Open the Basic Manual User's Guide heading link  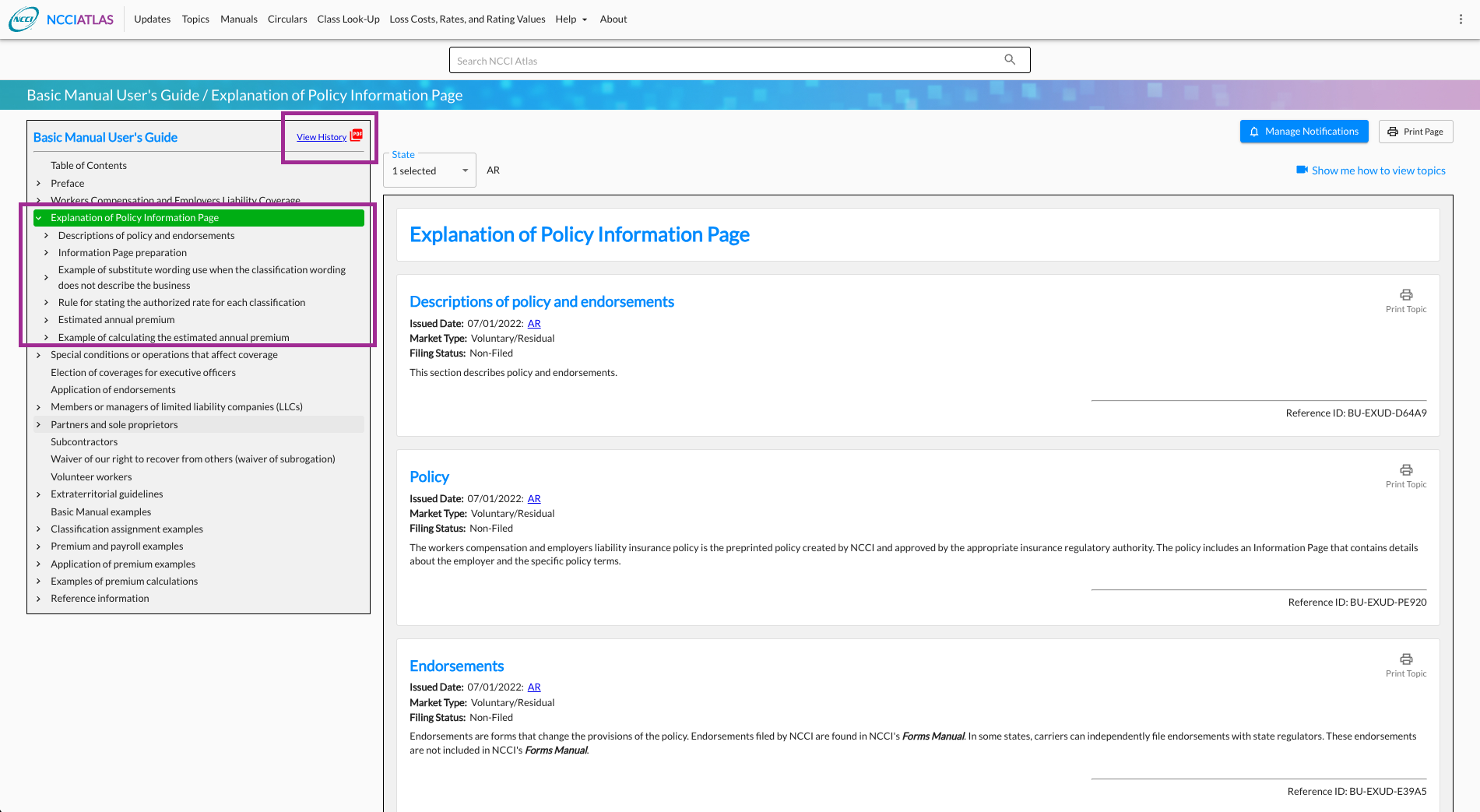point(105,137)
